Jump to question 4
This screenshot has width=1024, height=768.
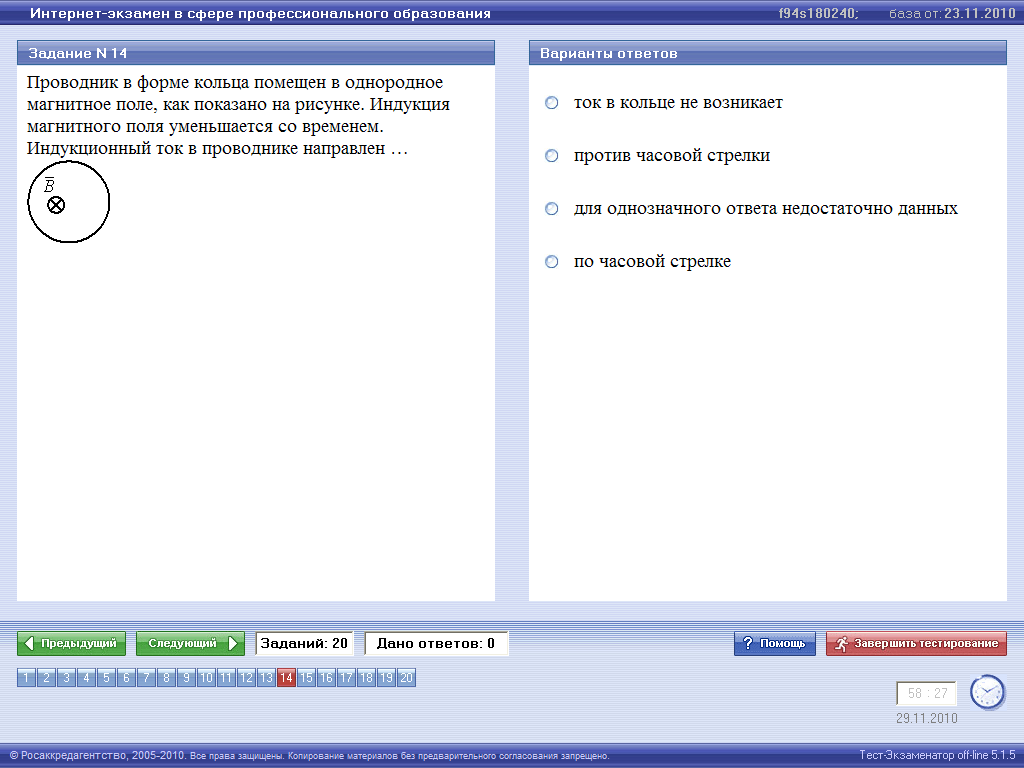click(86, 677)
